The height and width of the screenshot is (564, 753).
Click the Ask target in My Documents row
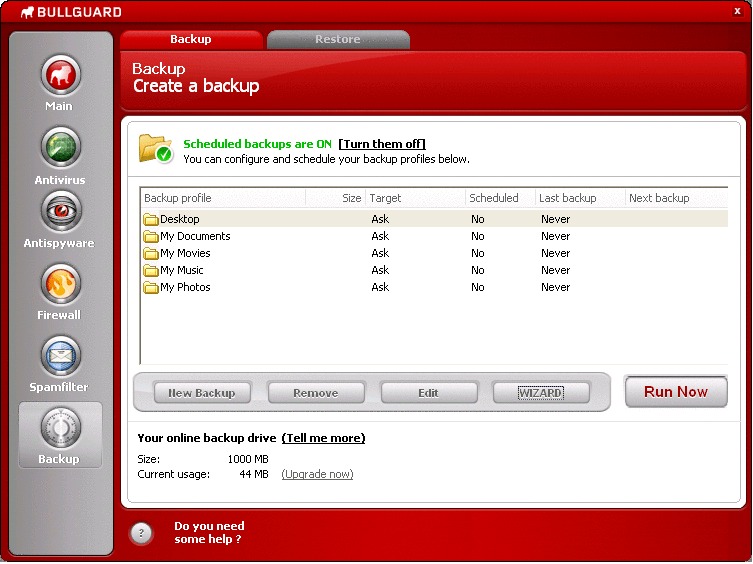pyautogui.click(x=380, y=236)
